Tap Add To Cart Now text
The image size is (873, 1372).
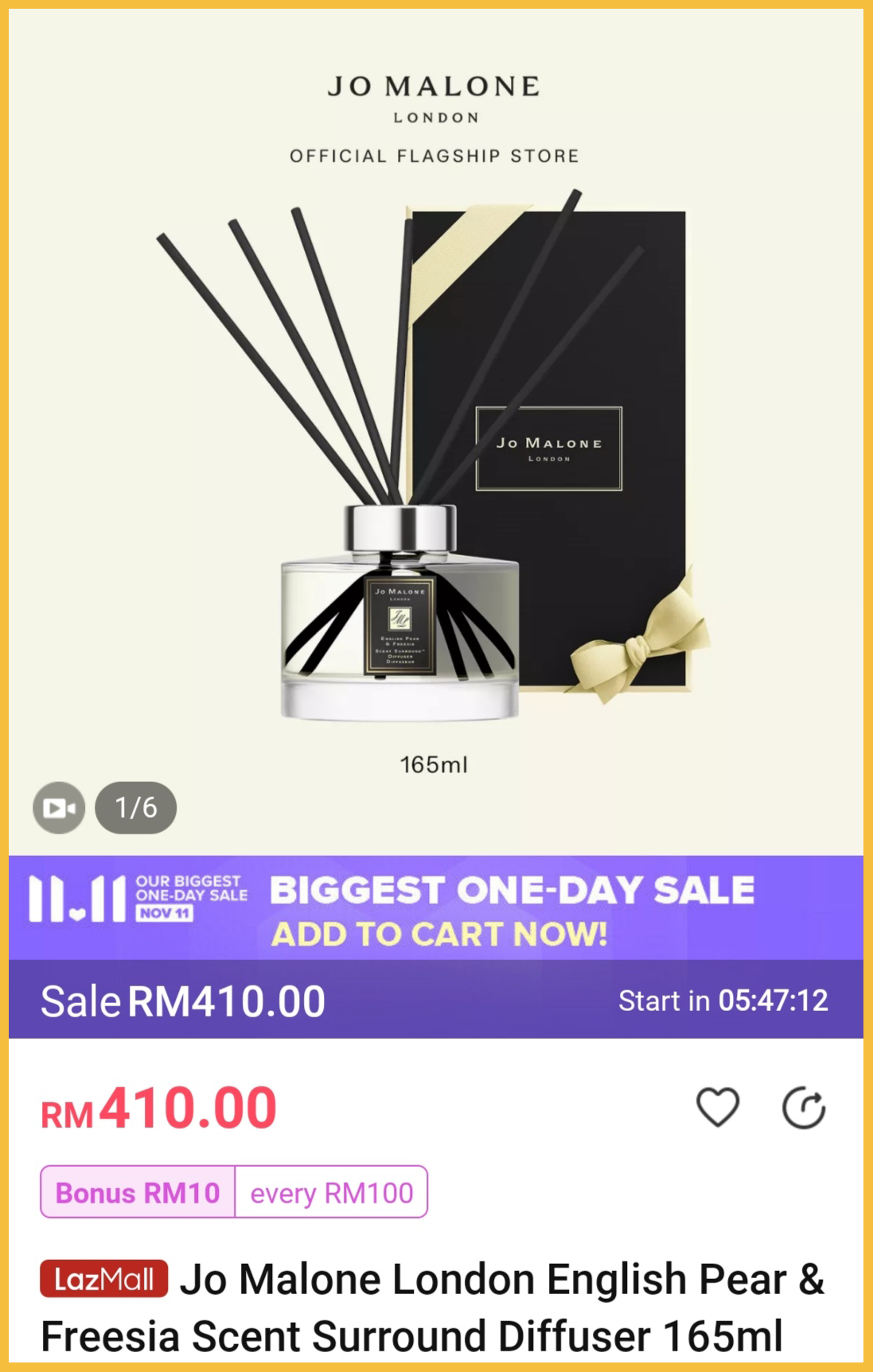pos(439,935)
